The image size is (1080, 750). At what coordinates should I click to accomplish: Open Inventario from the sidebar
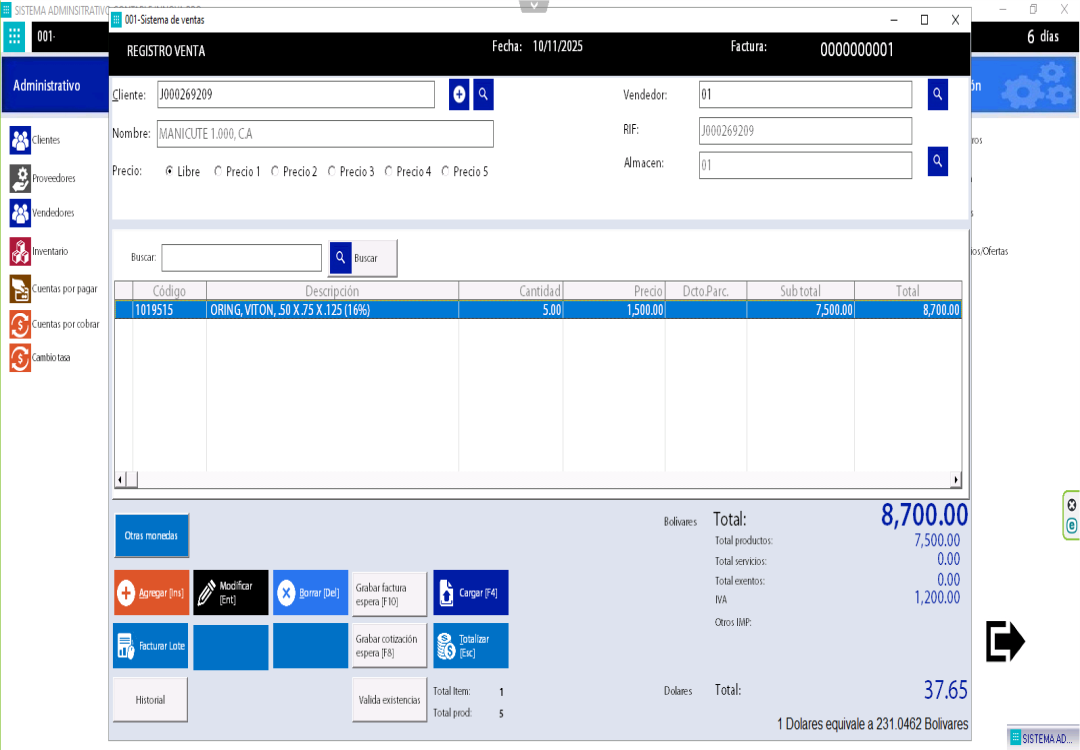point(20,251)
